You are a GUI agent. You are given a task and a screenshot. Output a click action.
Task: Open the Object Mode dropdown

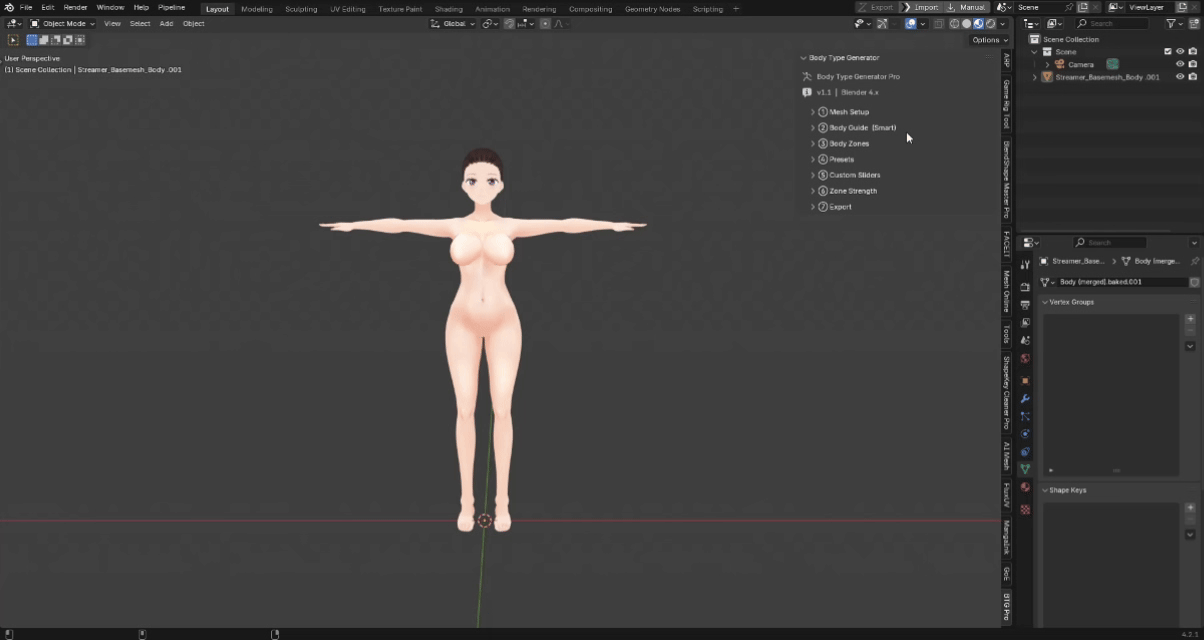[x=62, y=23]
